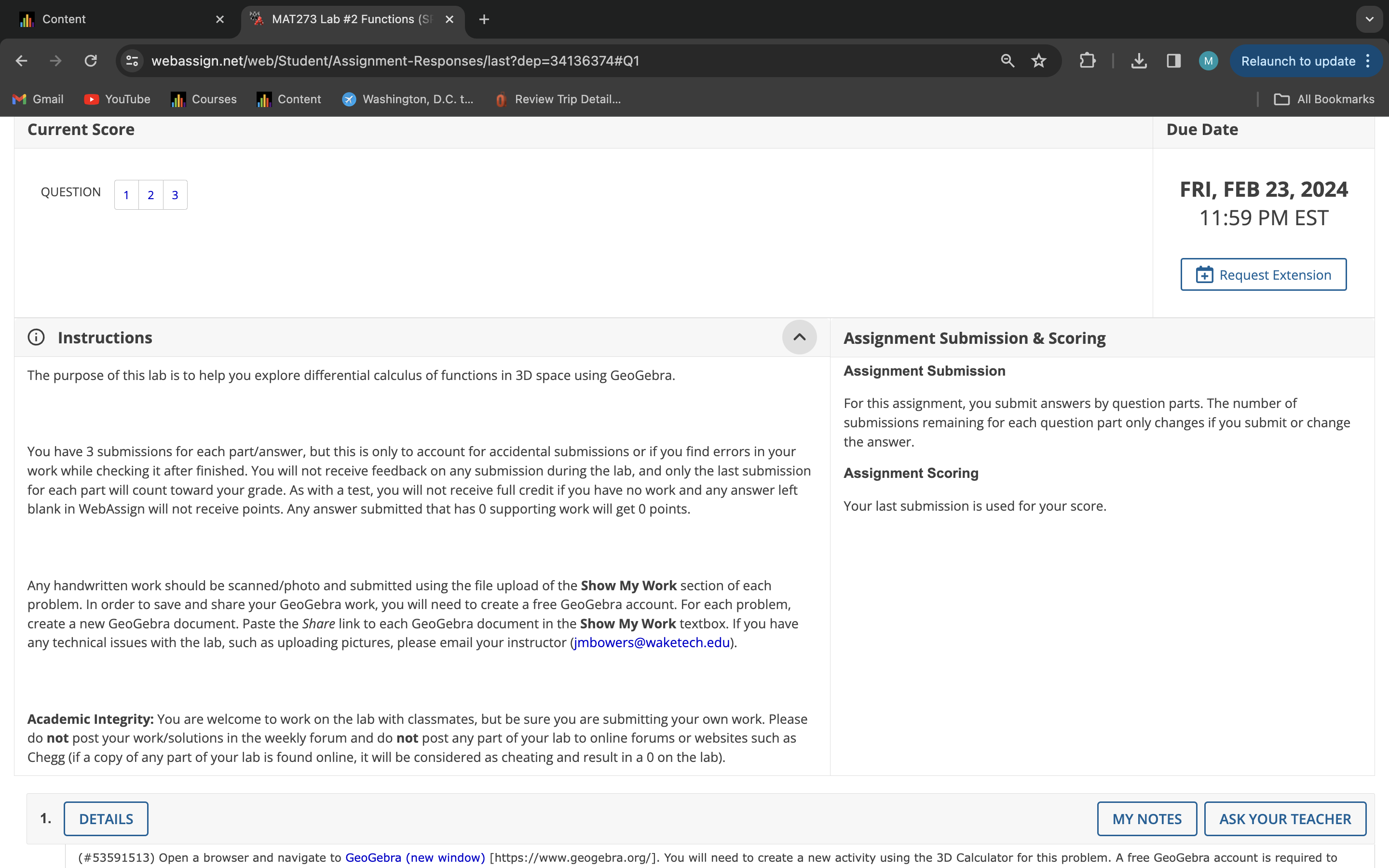Toggle the browser side panel icon
This screenshot has height=868, width=1389.
coord(1173,61)
